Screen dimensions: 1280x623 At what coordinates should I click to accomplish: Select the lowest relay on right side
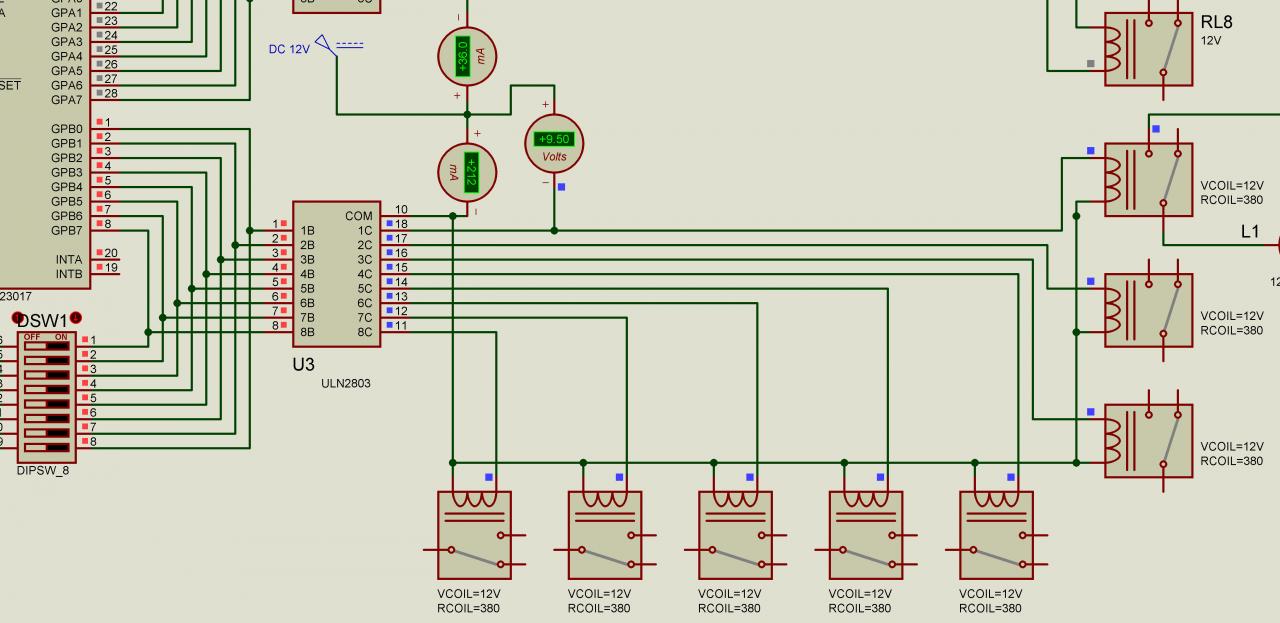pyautogui.click(x=1148, y=440)
